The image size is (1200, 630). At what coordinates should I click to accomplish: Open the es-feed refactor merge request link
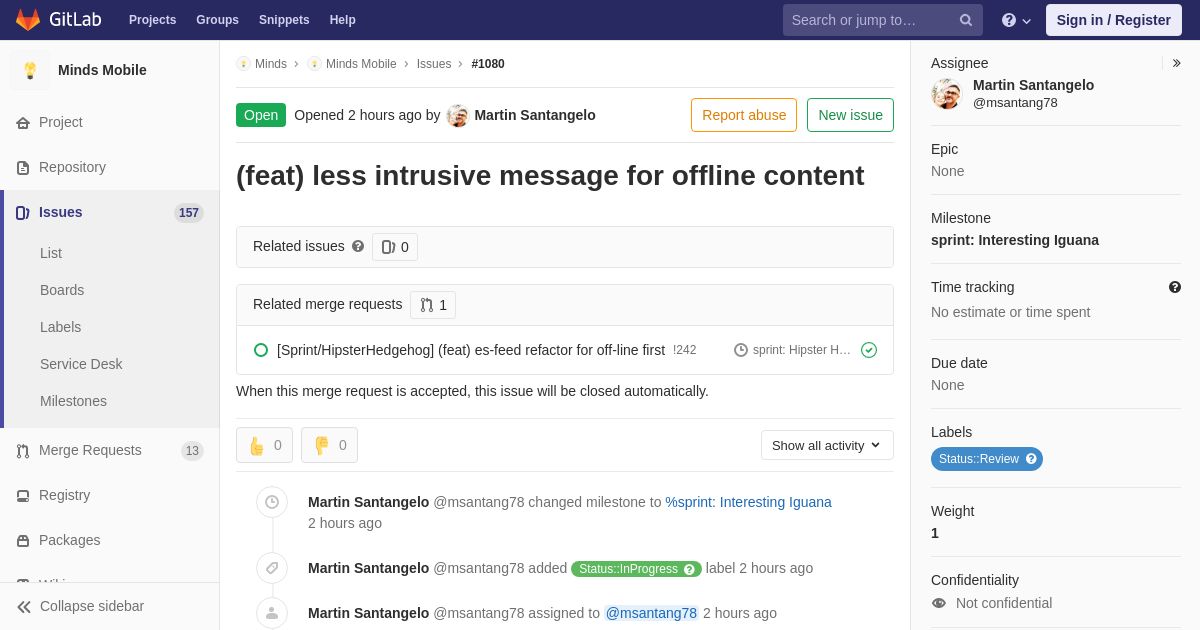point(471,350)
